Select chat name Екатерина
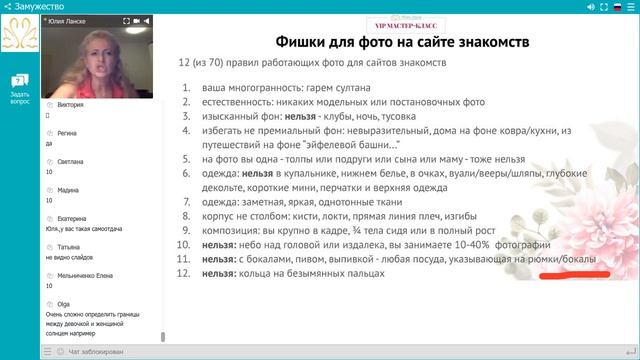 [x=71, y=219]
